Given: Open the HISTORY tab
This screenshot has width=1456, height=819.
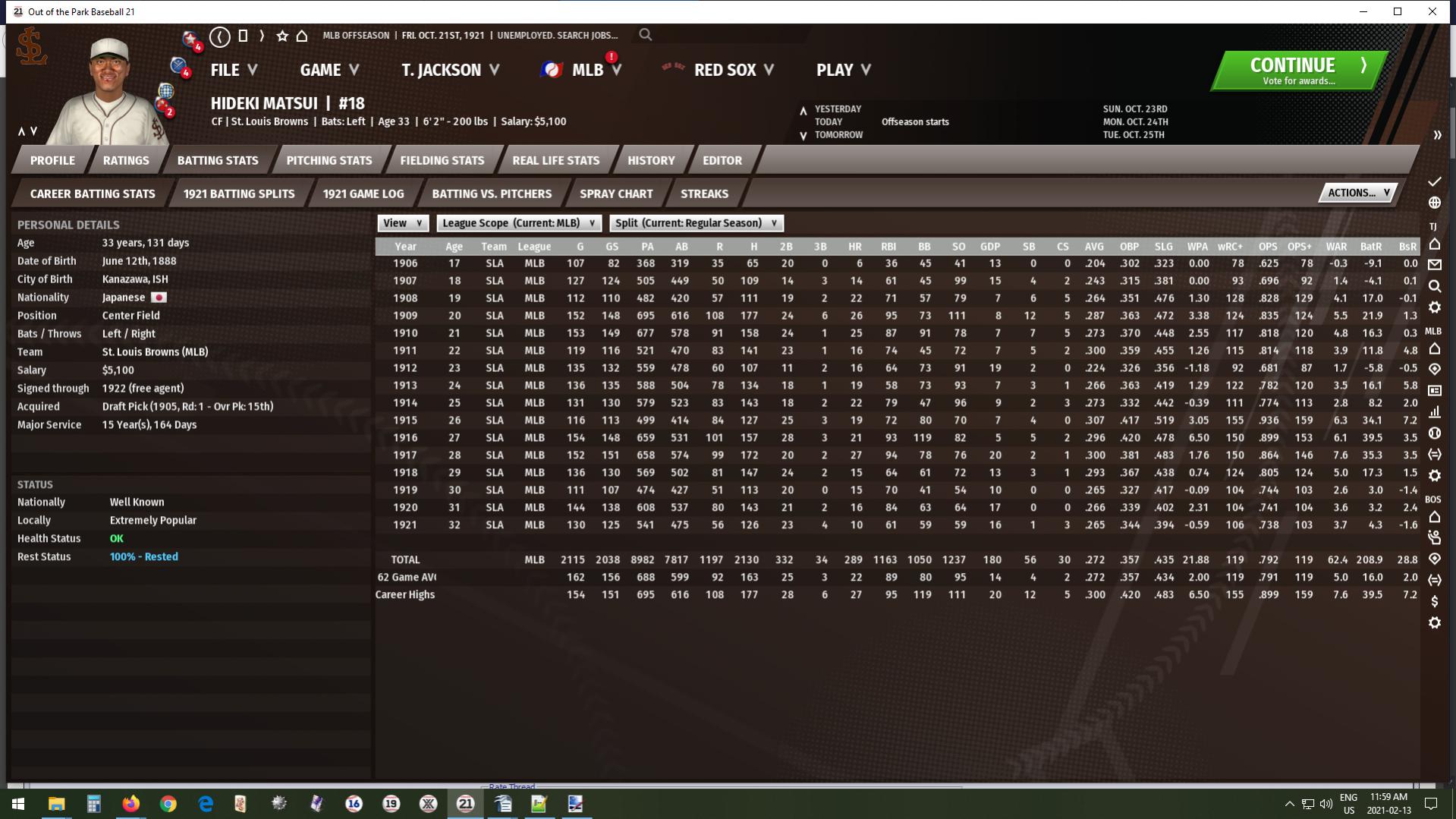Looking at the screenshot, I should click(651, 160).
